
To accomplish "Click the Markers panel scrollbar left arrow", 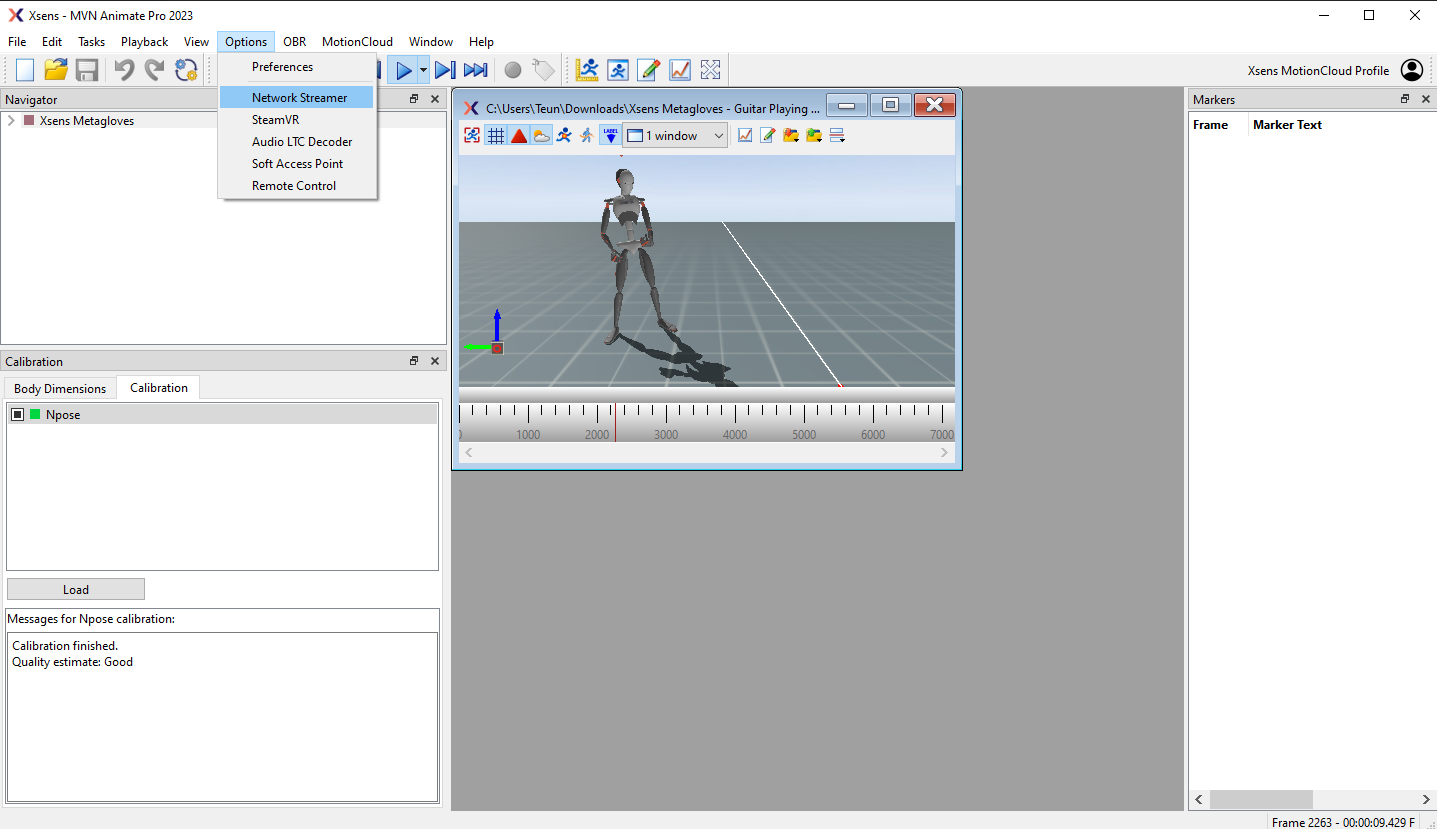I will pyautogui.click(x=1199, y=799).
